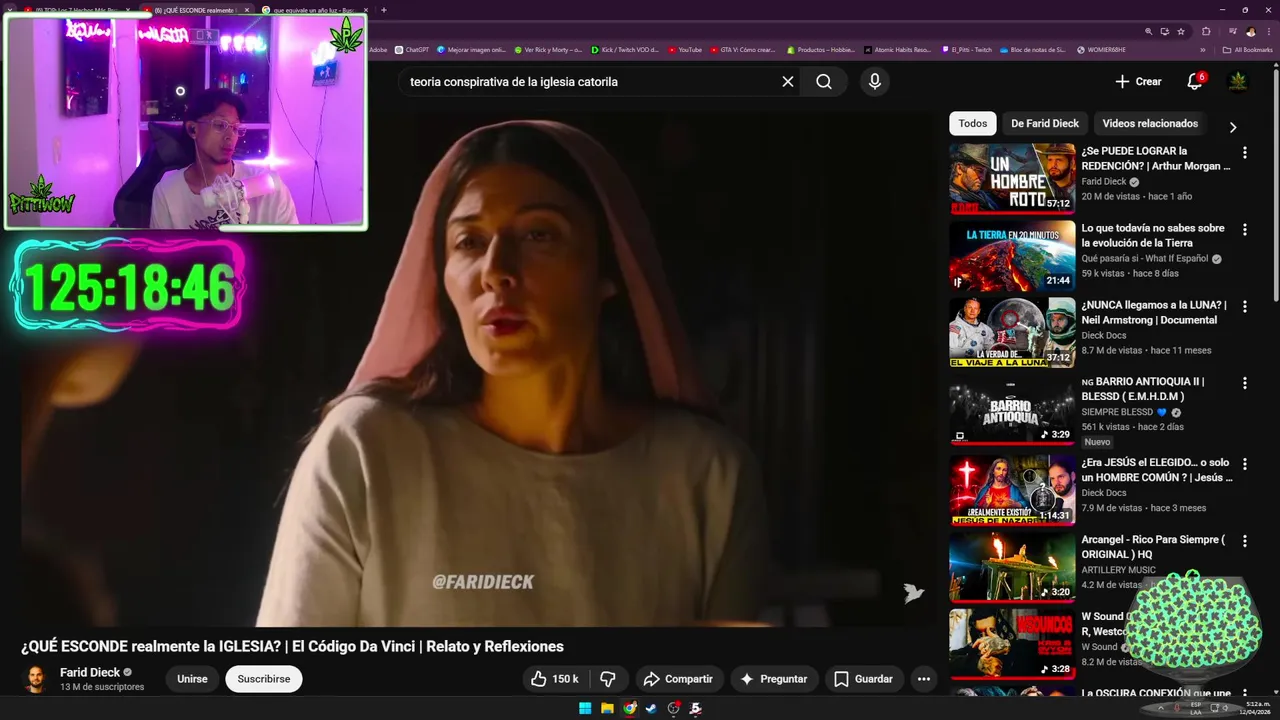
Task: Open WOMIER68HE bookmark
Action: [x=1101, y=49]
